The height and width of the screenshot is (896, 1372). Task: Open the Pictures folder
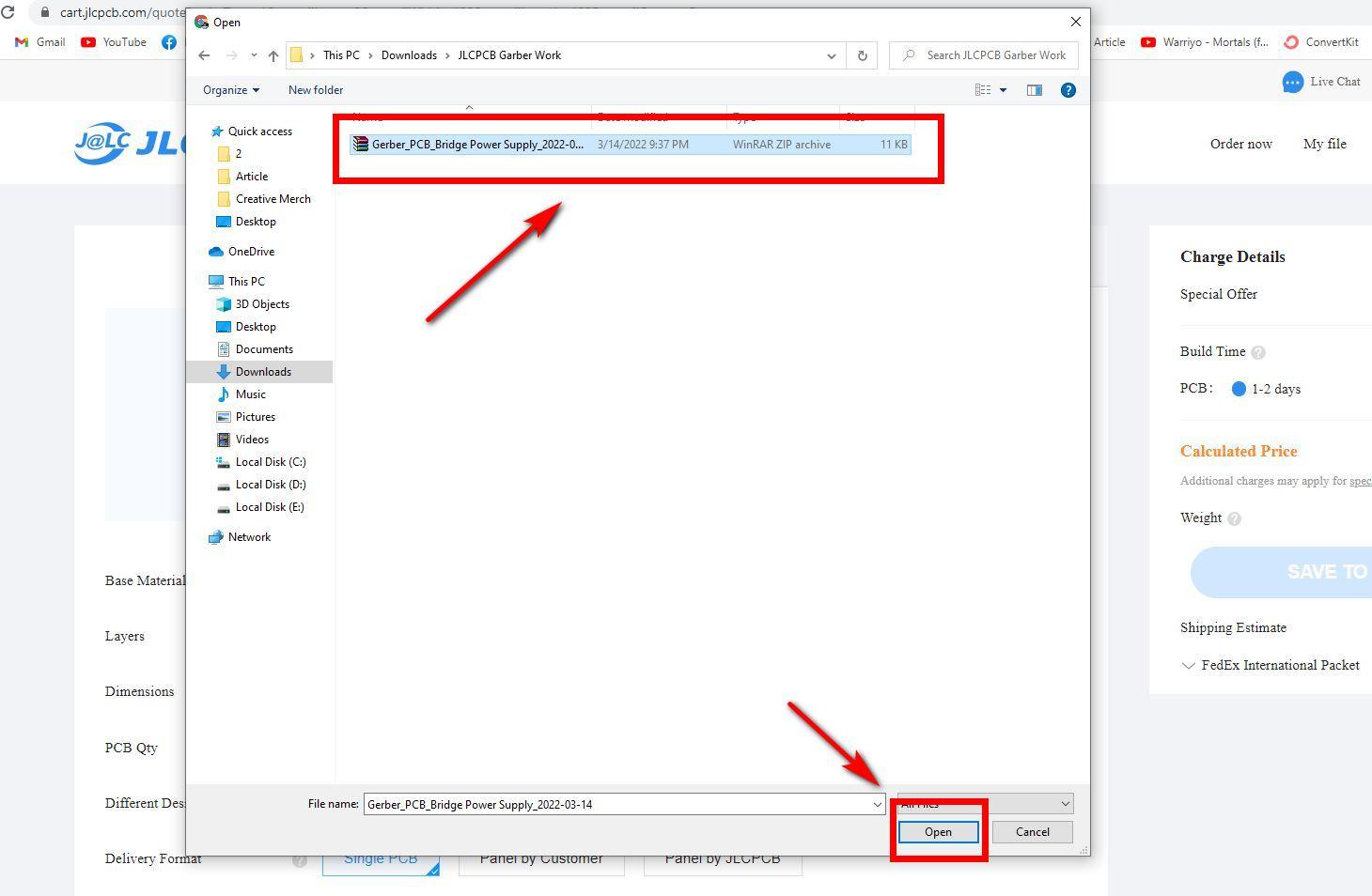(245, 417)
